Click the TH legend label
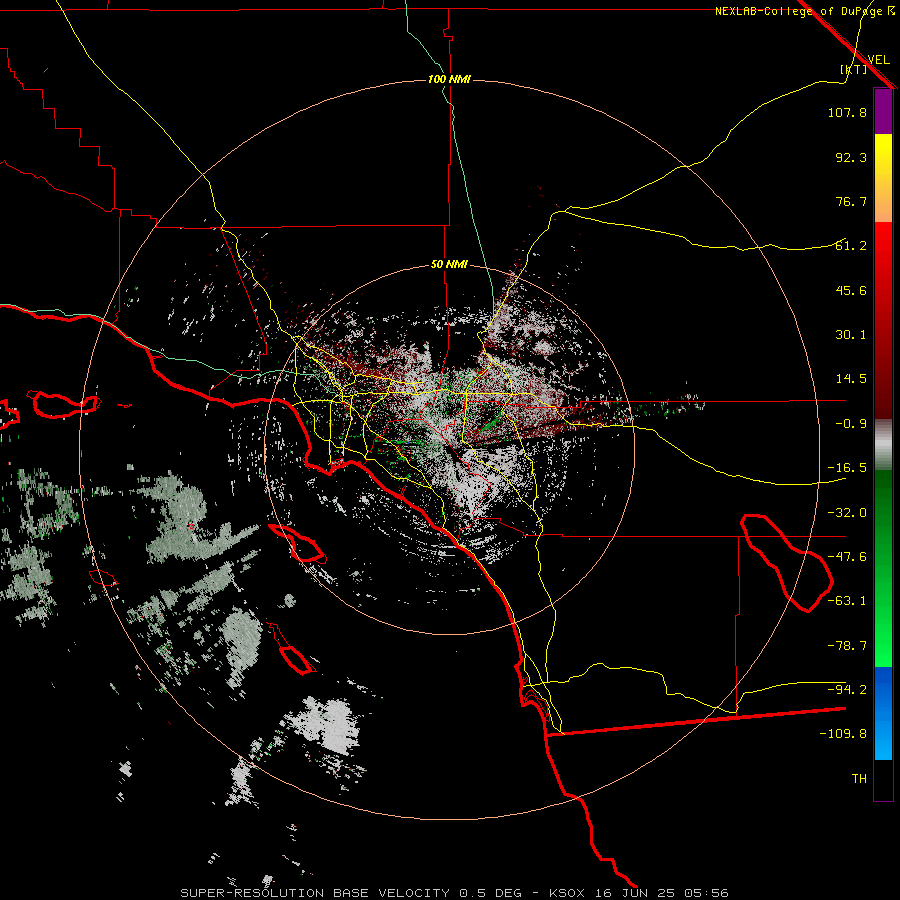The width and height of the screenshot is (900, 900). pyautogui.click(x=859, y=779)
